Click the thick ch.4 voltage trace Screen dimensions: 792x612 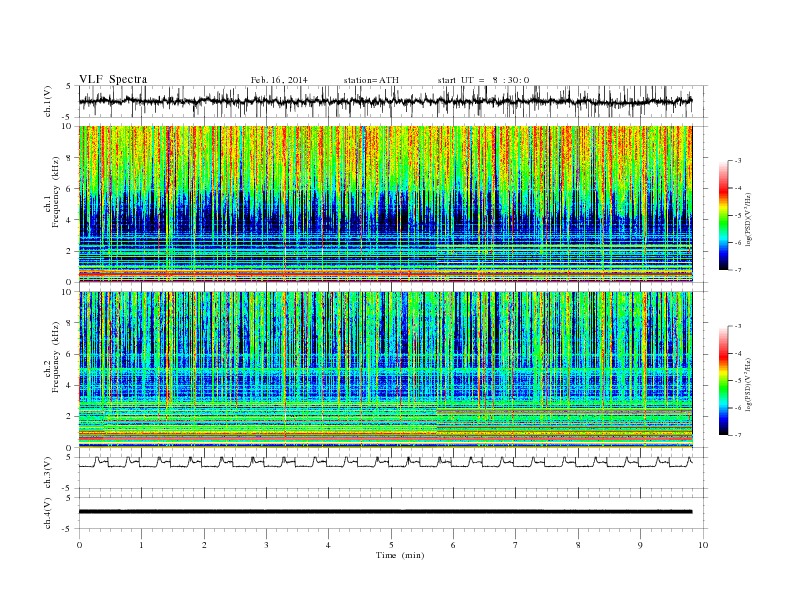386,512
